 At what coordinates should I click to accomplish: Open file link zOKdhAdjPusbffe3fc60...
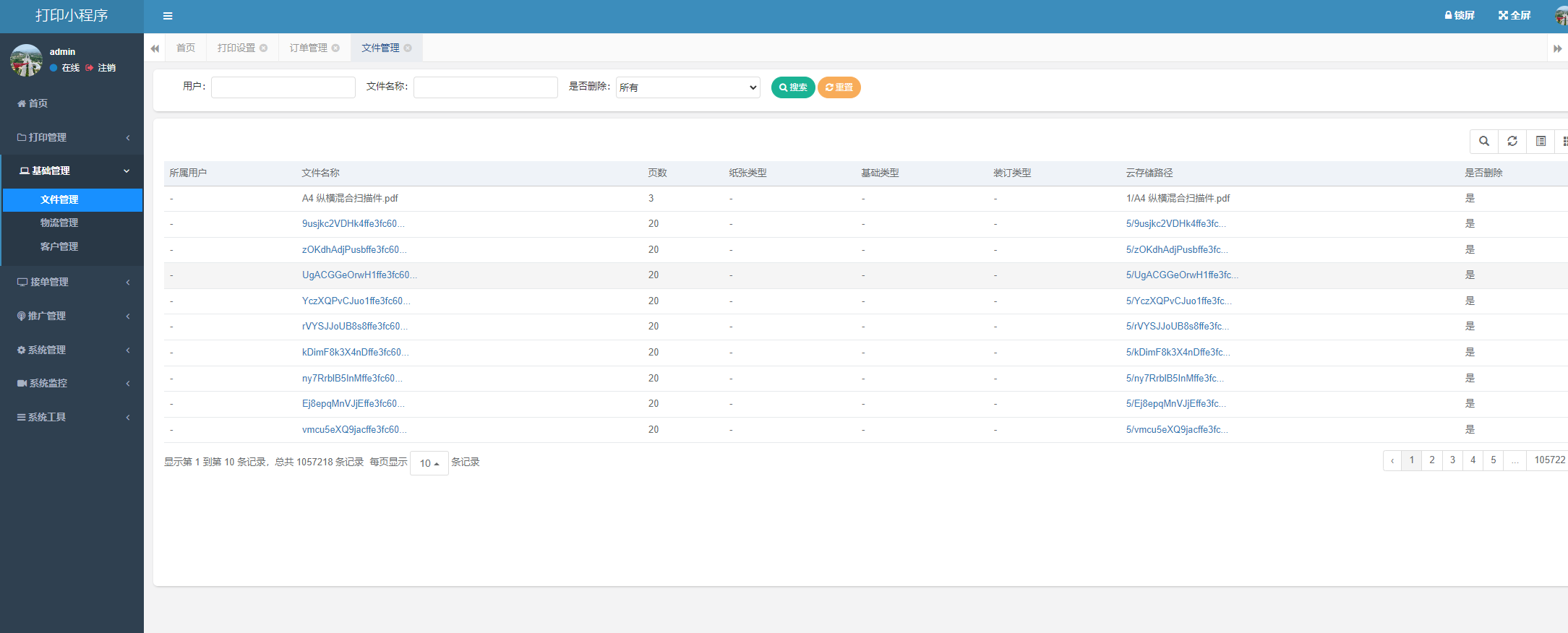(354, 250)
